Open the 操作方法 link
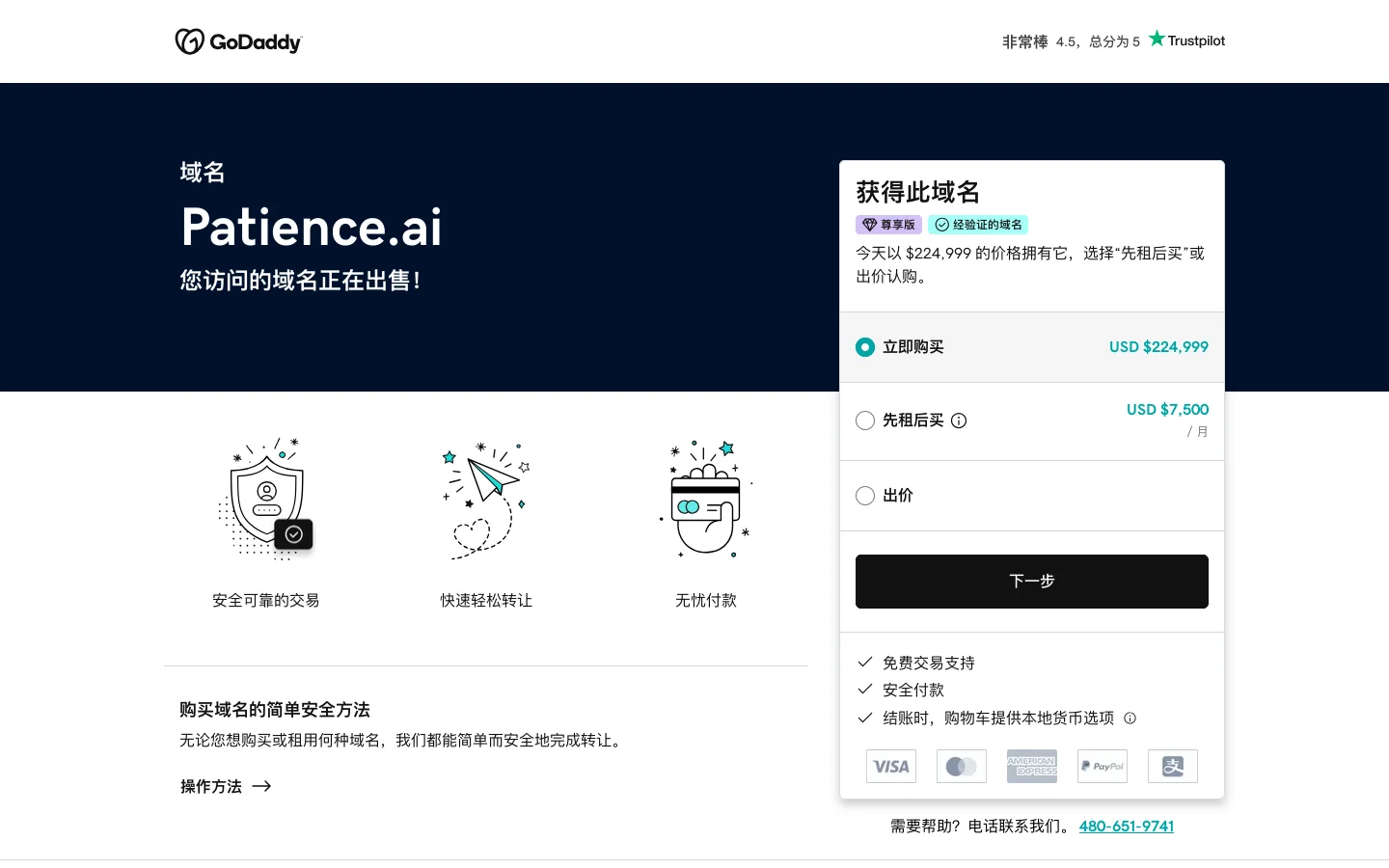Screen dimensions: 1389x868 (226, 787)
